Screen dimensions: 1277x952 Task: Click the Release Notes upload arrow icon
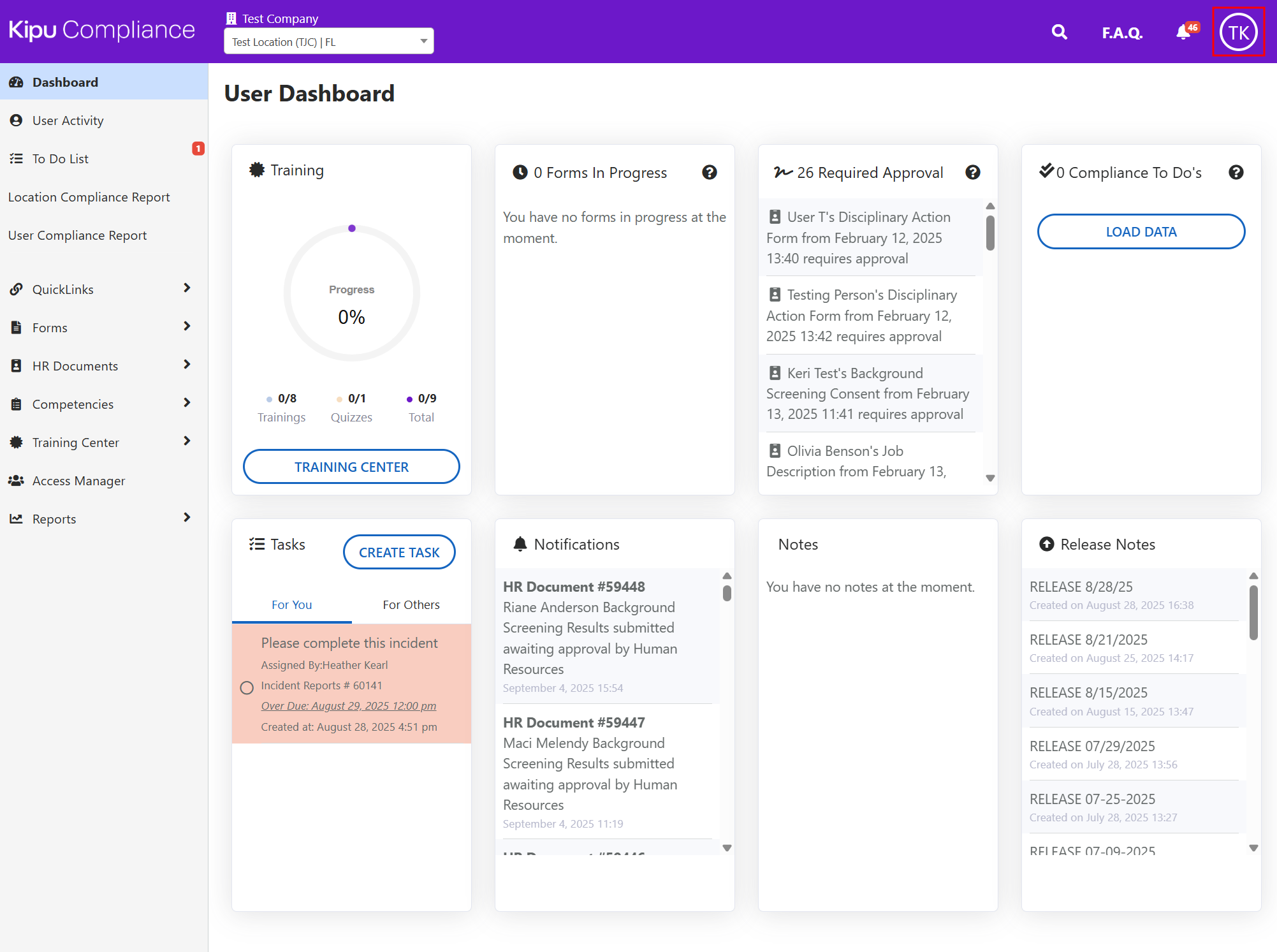coord(1047,544)
